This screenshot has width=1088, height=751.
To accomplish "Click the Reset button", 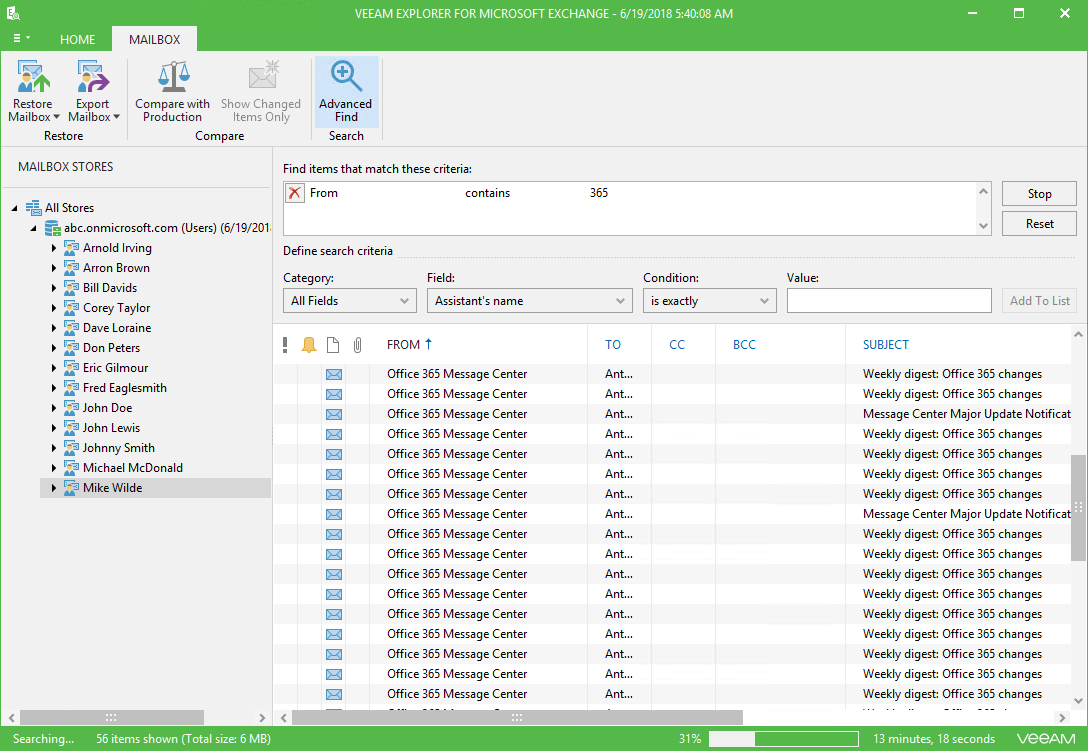I will [x=1039, y=223].
